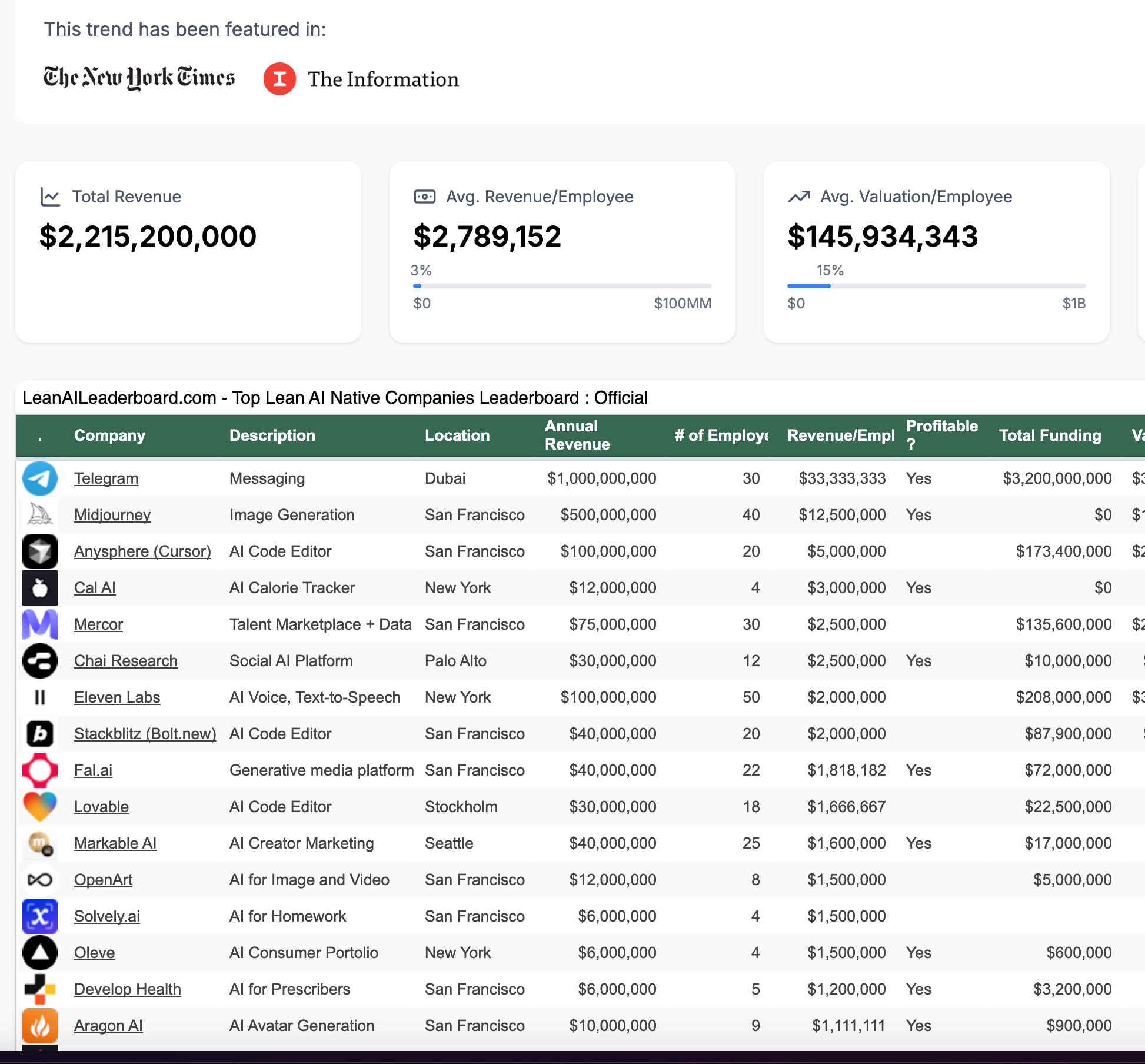Click The Information red circle logo
Image resolution: width=1145 pixels, height=1064 pixels.
279,79
